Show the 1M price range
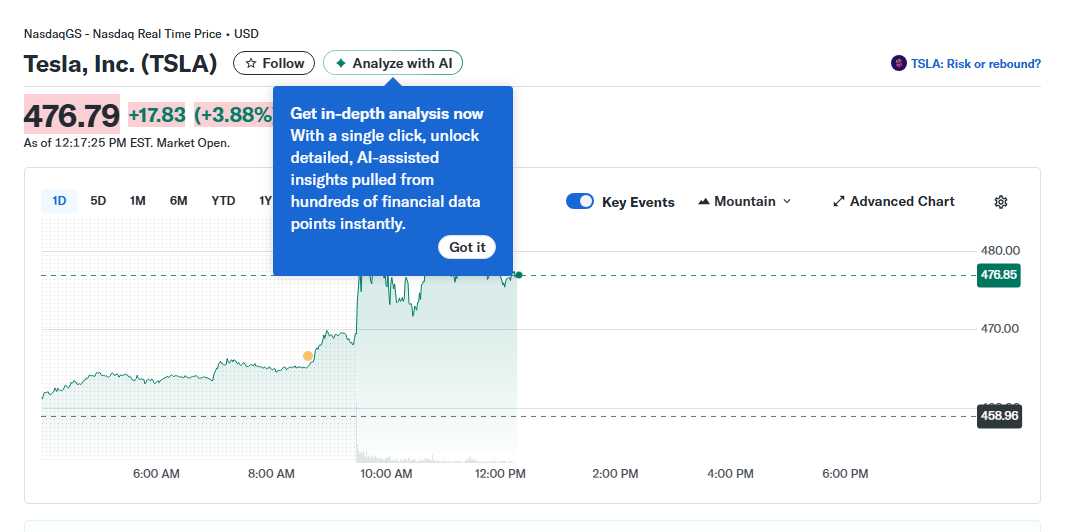 [x=138, y=201]
